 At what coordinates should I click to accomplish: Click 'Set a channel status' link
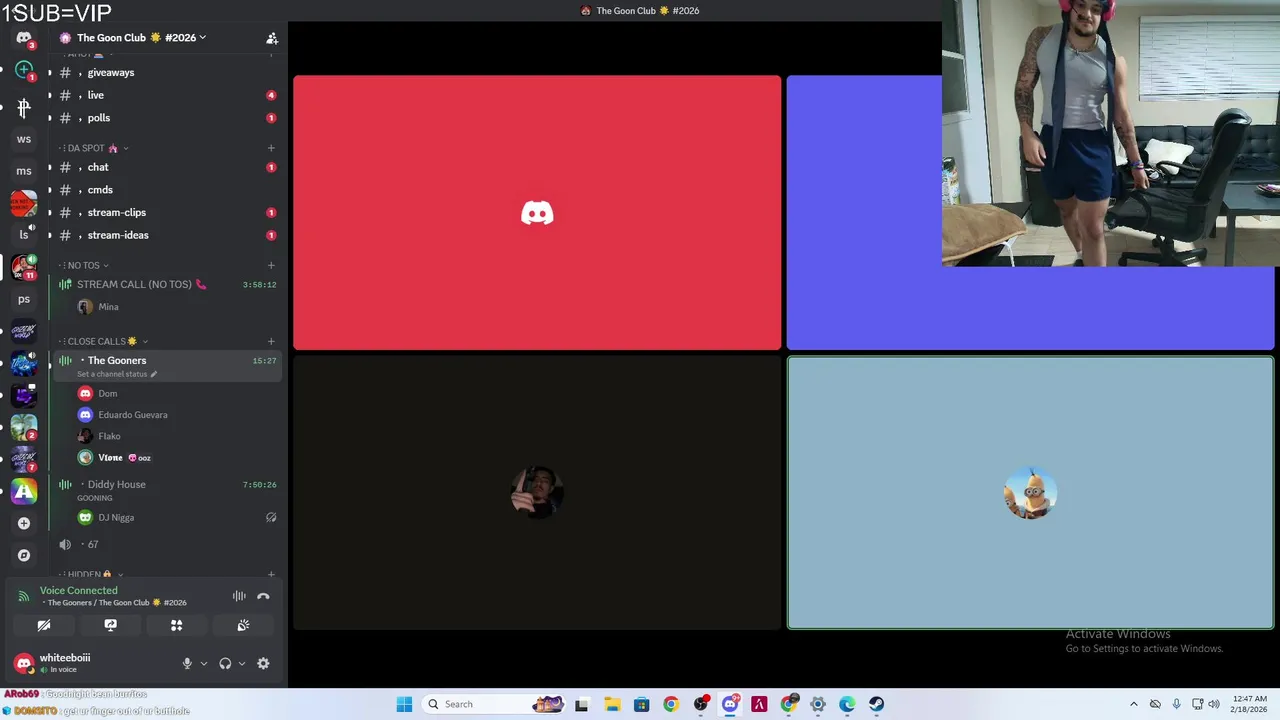coord(116,374)
